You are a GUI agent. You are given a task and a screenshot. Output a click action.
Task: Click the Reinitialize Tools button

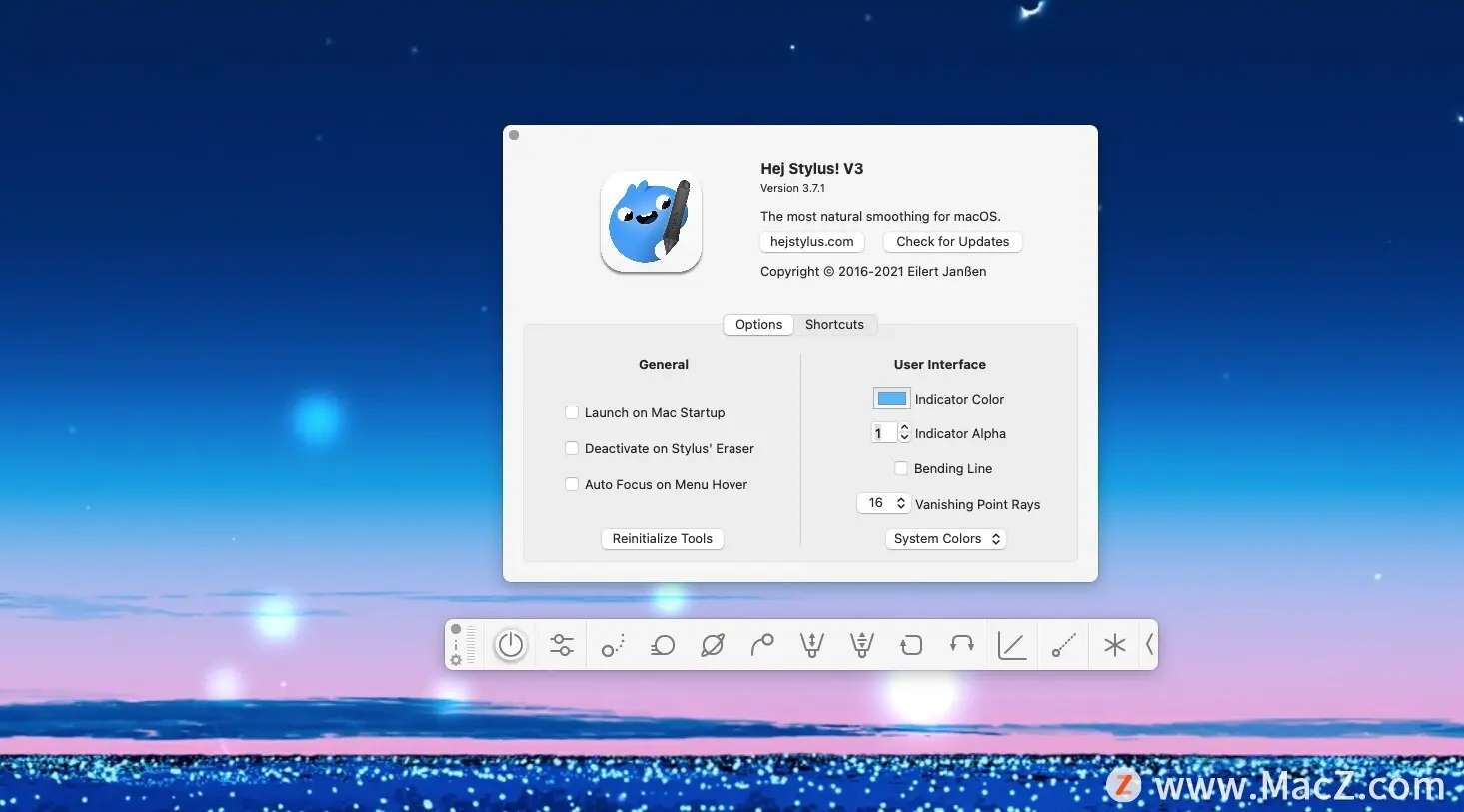pos(663,539)
